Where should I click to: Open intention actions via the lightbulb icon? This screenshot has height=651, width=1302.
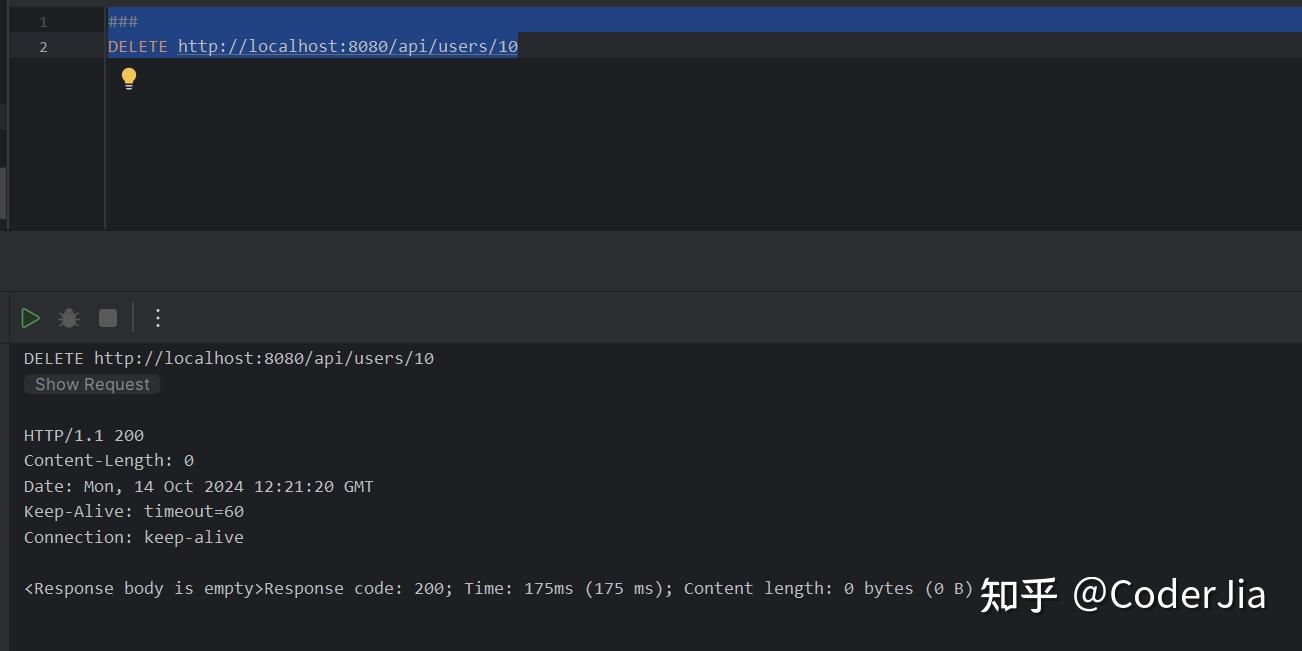(x=129, y=78)
